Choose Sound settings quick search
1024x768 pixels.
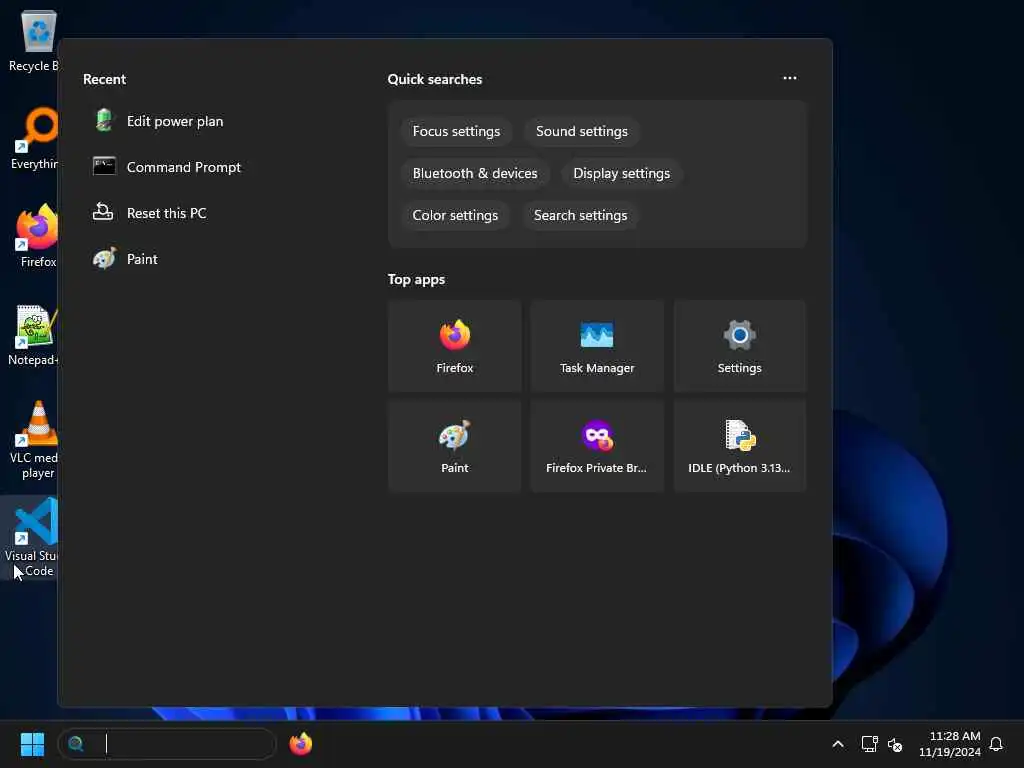582,131
